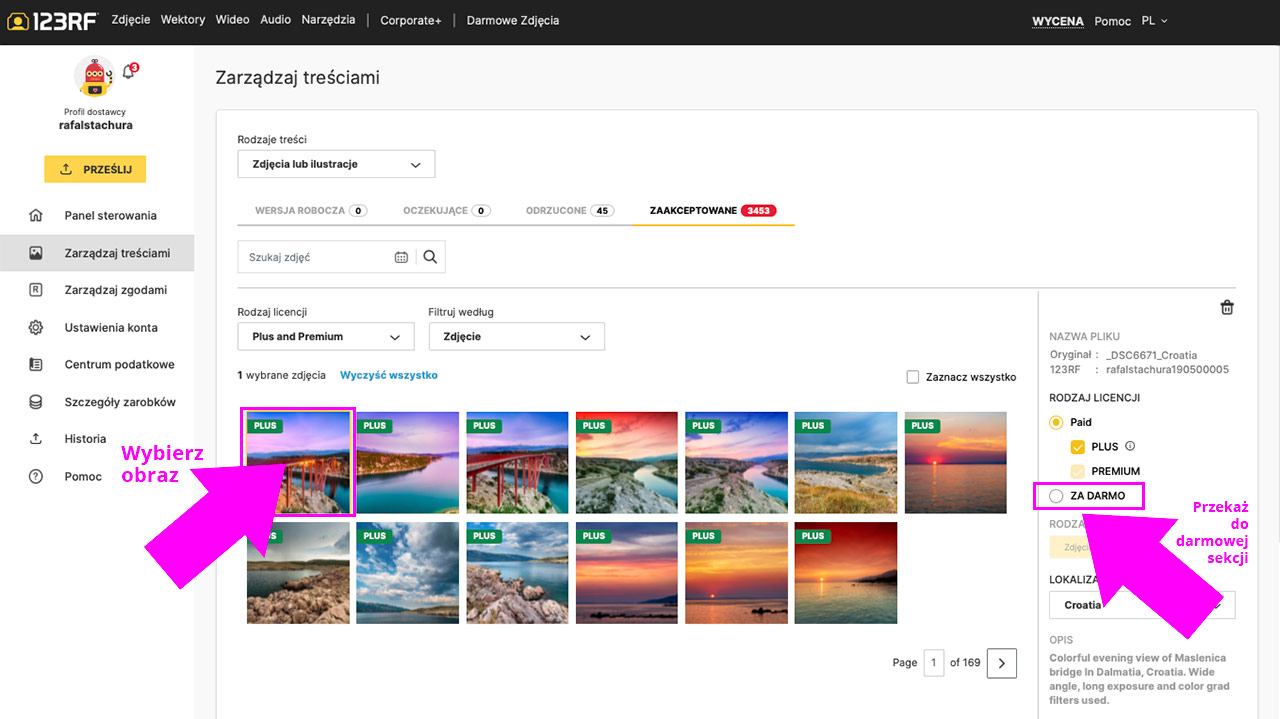Open the Filtruj według dropdown

click(516, 337)
